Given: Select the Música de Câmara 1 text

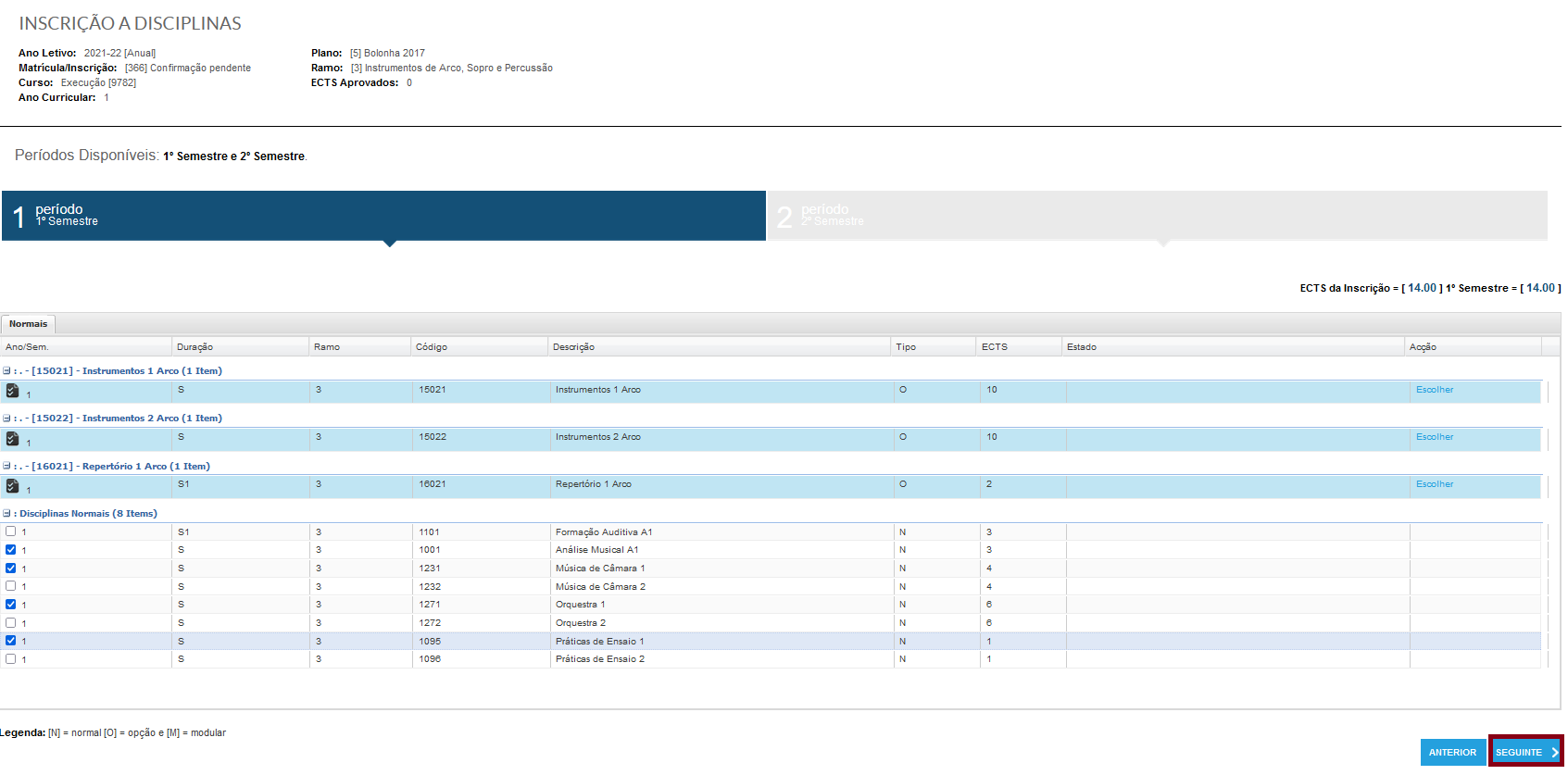Looking at the screenshot, I should pyautogui.click(x=600, y=569).
